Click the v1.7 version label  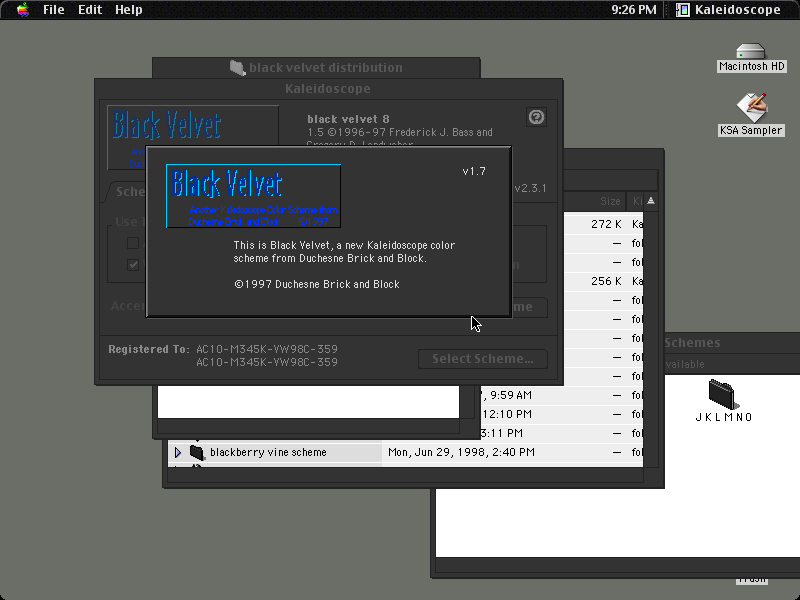pos(474,171)
